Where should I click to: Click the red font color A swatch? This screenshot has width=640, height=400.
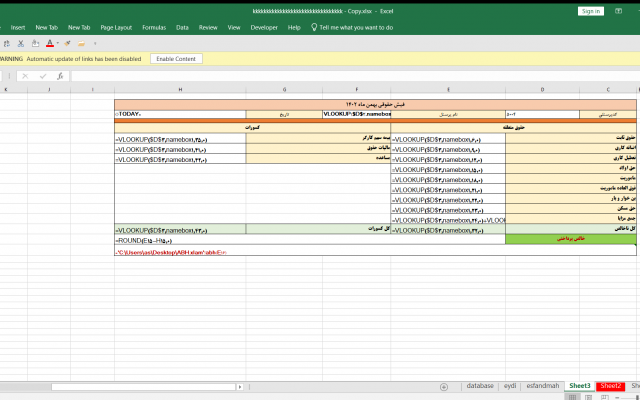tap(49, 43)
